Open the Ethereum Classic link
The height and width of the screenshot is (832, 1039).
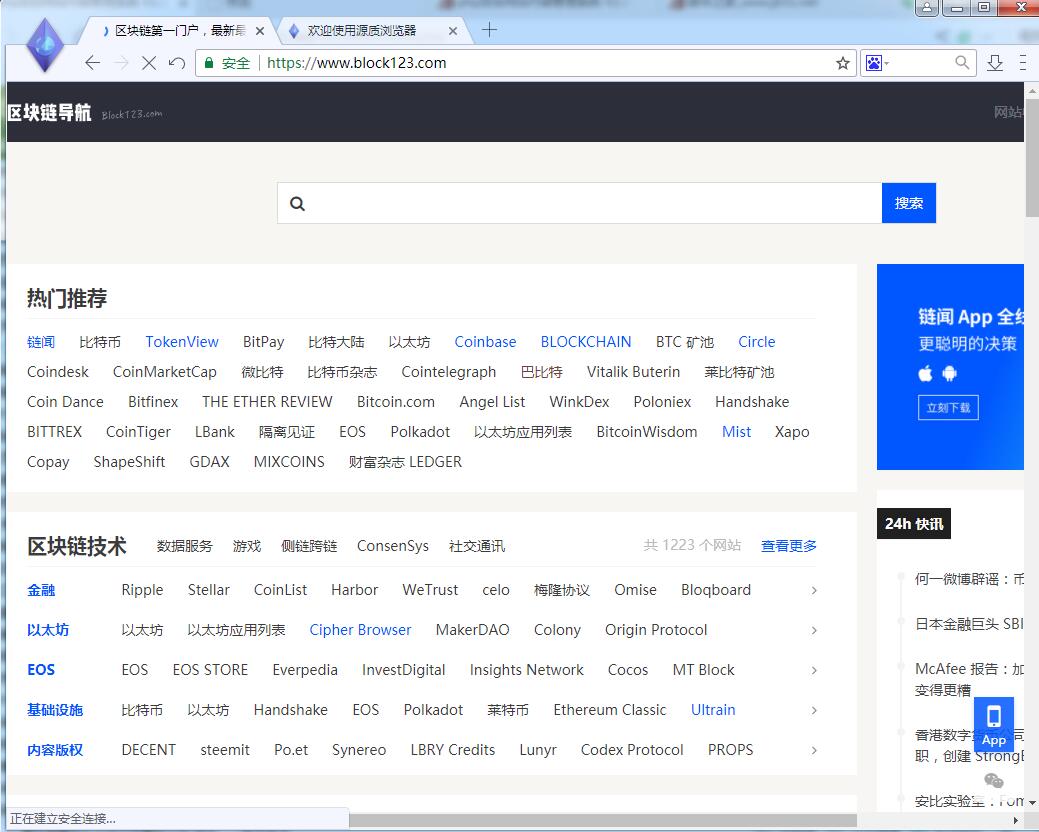tap(610, 710)
